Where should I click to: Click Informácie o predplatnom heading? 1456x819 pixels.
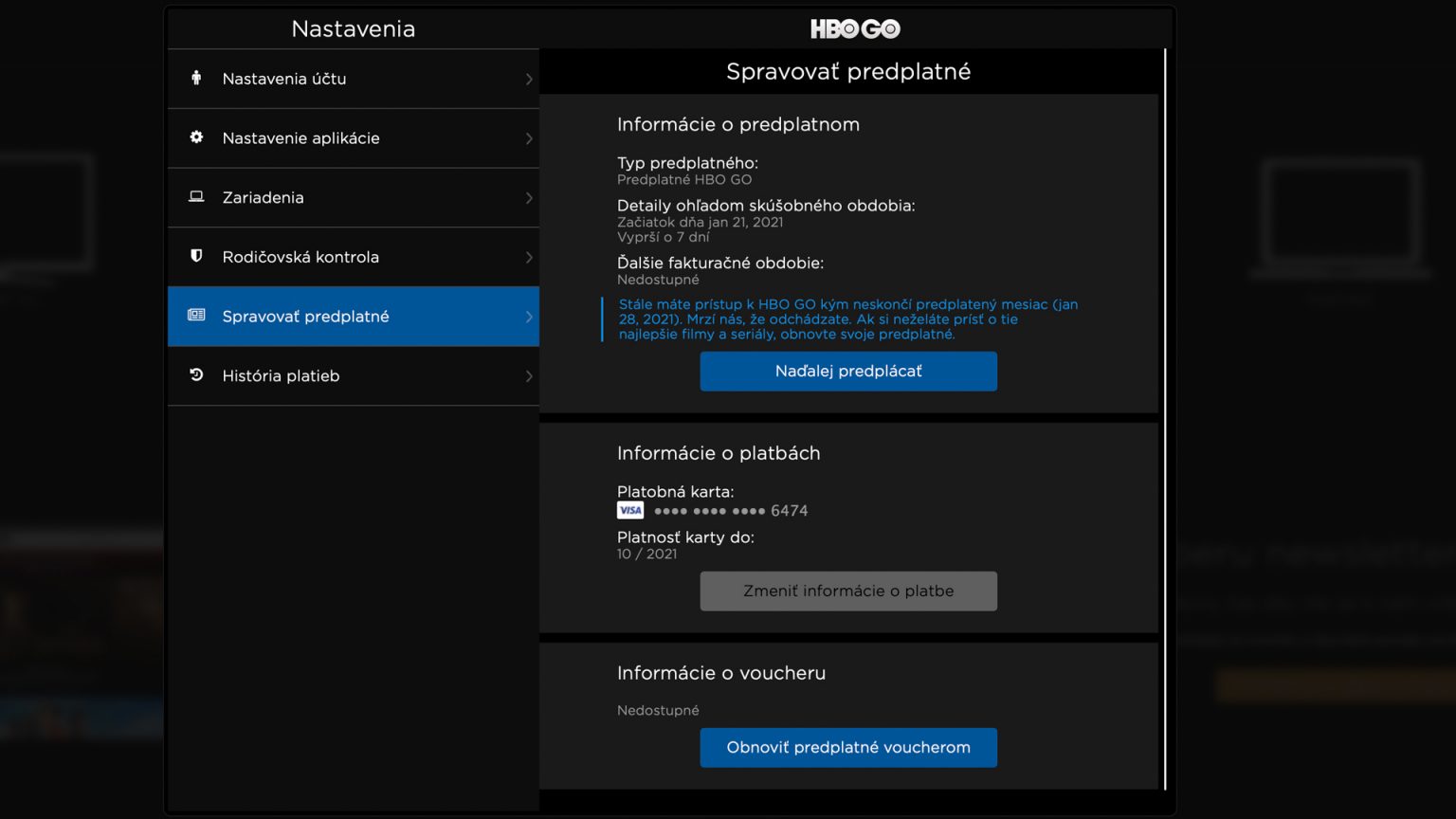(x=738, y=124)
